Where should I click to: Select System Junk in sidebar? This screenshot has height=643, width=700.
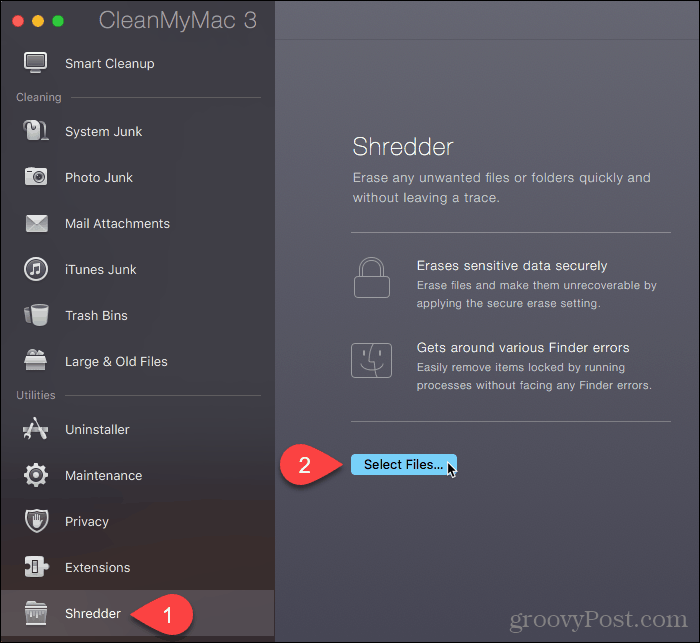tap(104, 131)
